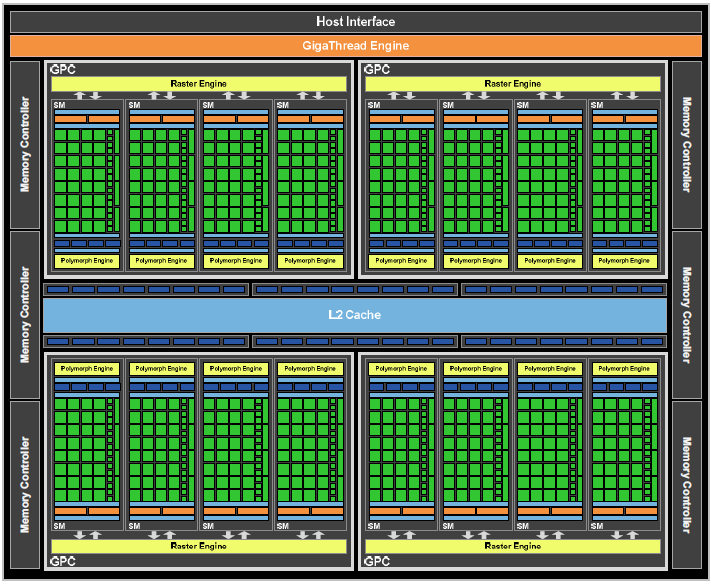The image size is (713, 582).
Task: Select the middle-right Memory Controller block
Action: point(686,315)
